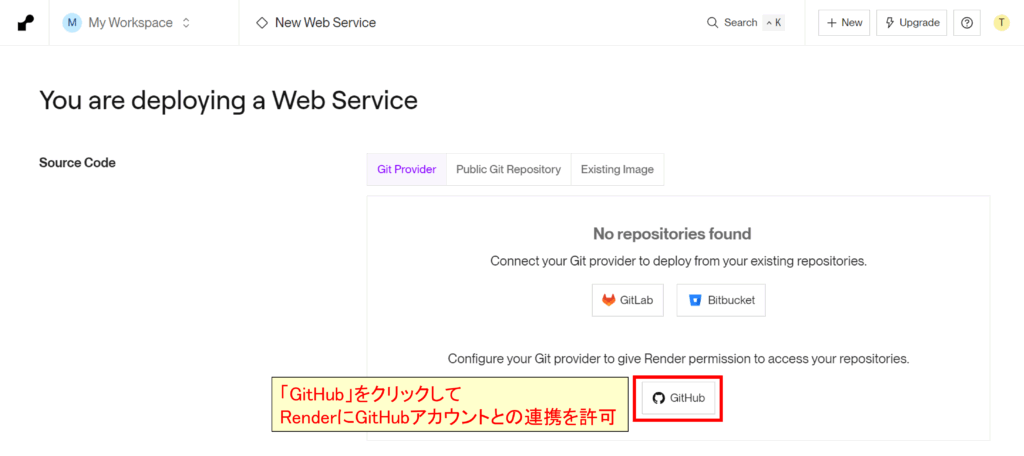Open the My Workspace switcher dropdown
The width and height of the screenshot is (1024, 456).
pos(127,23)
